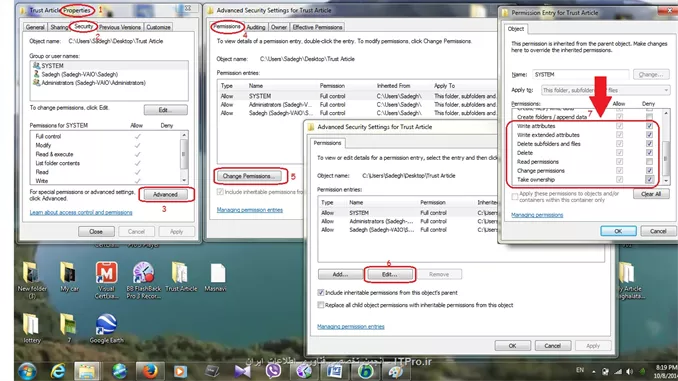This screenshot has height=381, width=678.
Task: Open the Customize tab in Properties
Action: point(158,27)
